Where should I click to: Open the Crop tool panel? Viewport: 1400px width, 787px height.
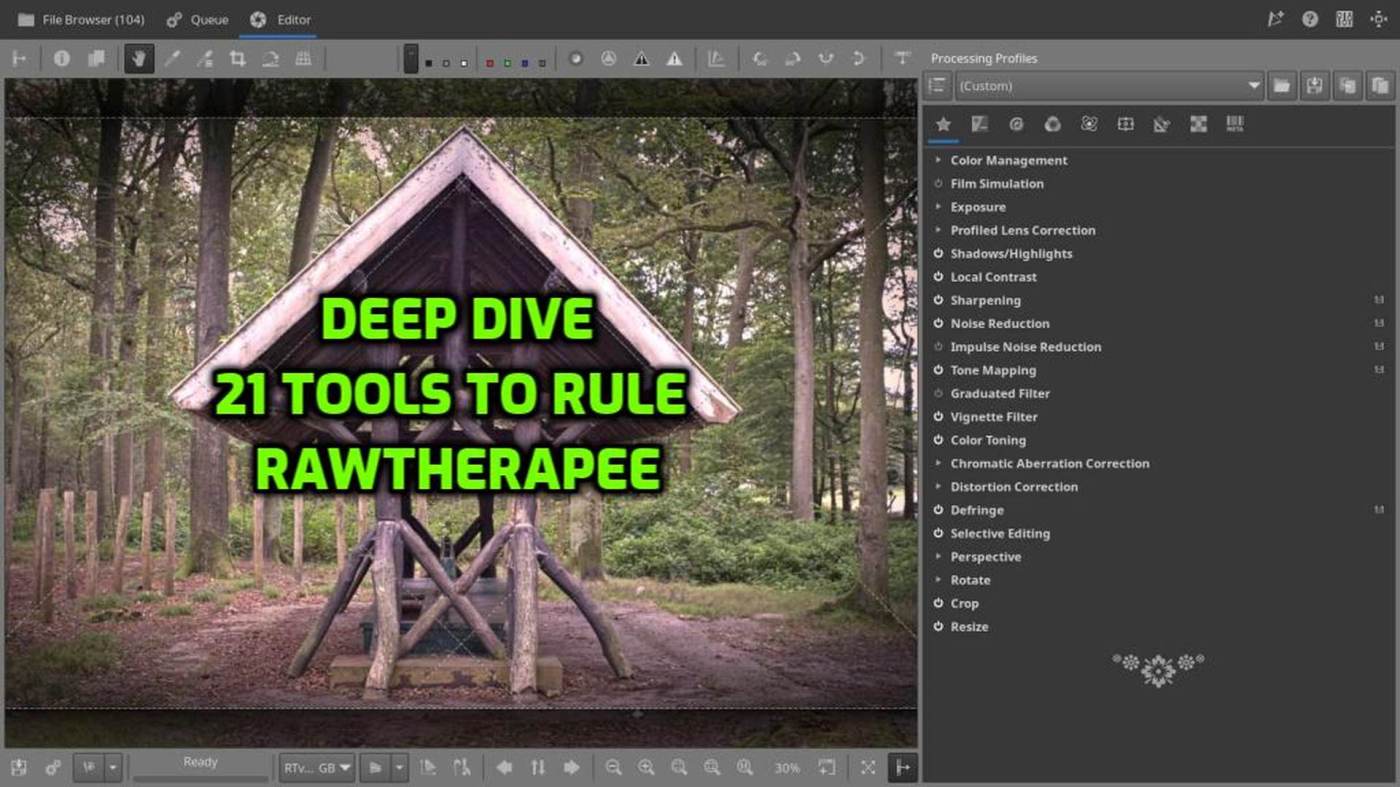pyautogui.click(x=964, y=604)
